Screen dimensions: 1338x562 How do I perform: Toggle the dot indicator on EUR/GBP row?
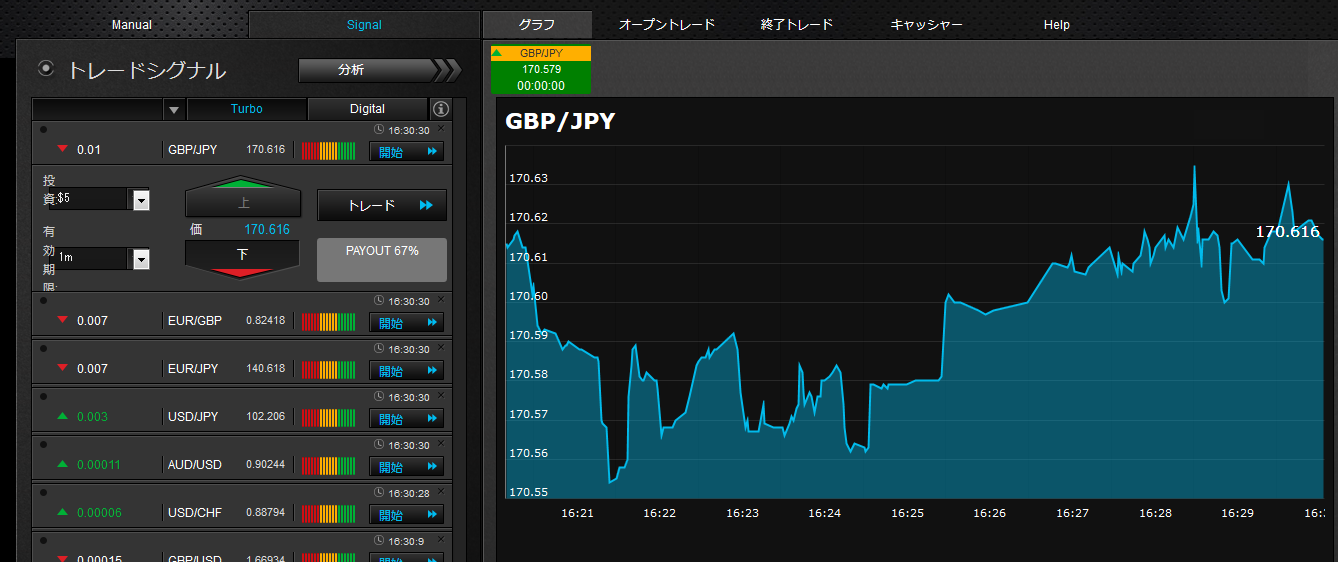click(x=43, y=300)
